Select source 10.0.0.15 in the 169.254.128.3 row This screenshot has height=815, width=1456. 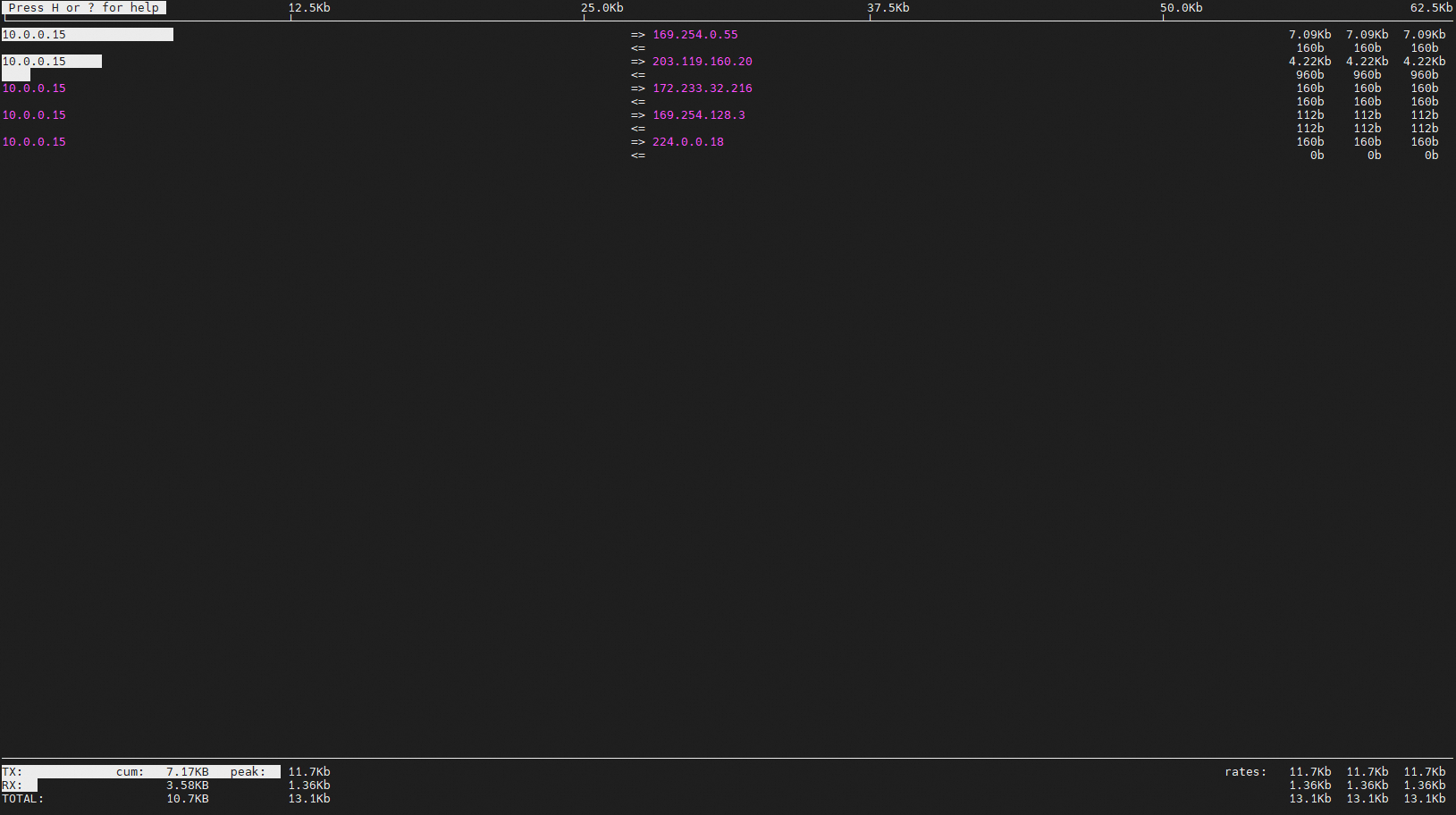tap(34, 115)
